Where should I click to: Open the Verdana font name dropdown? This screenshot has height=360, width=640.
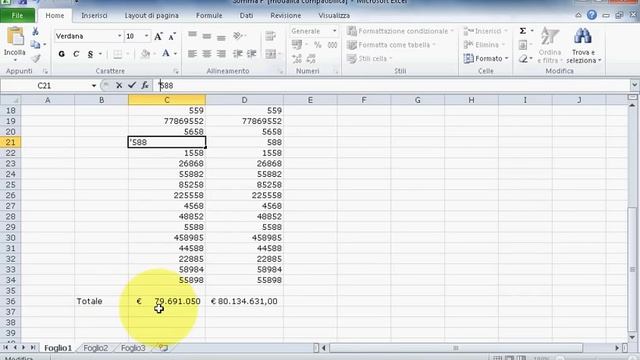(x=120, y=36)
